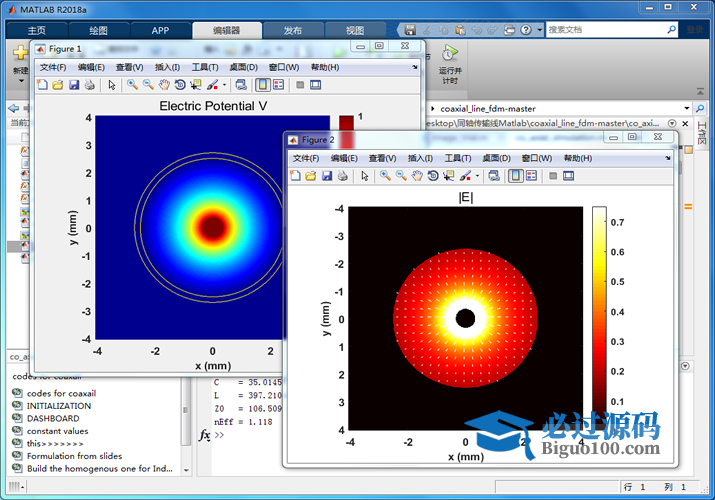Open brush color dropdown arrow in Figure 2

(477, 176)
